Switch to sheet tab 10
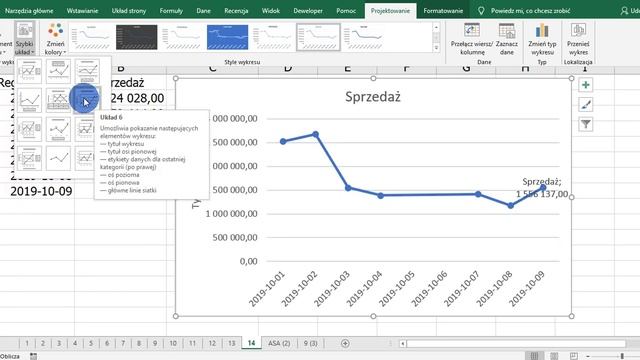Viewport: 640px width, 360px height. [x=173, y=343]
